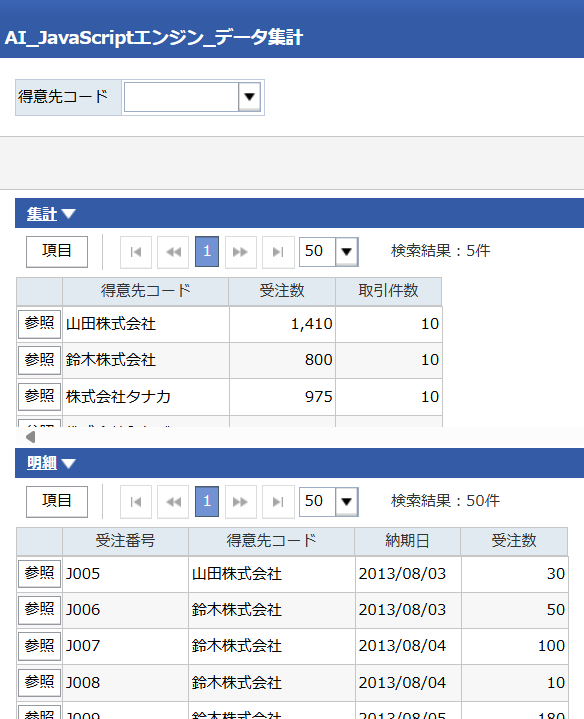Click 参照 button for order J007

click(x=39, y=647)
